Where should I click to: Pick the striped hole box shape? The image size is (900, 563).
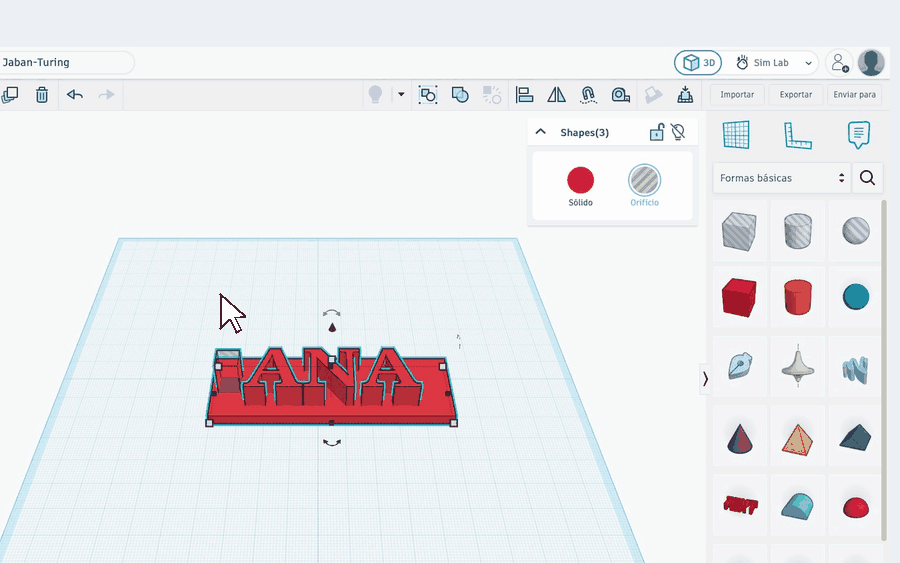click(739, 231)
